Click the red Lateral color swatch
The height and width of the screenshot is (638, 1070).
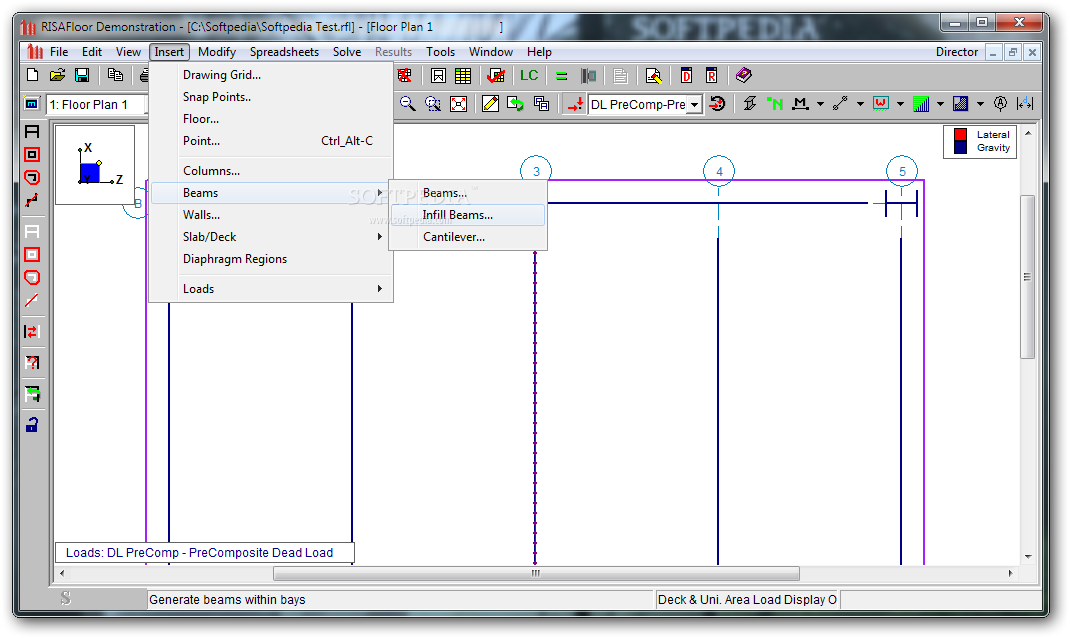click(961, 135)
